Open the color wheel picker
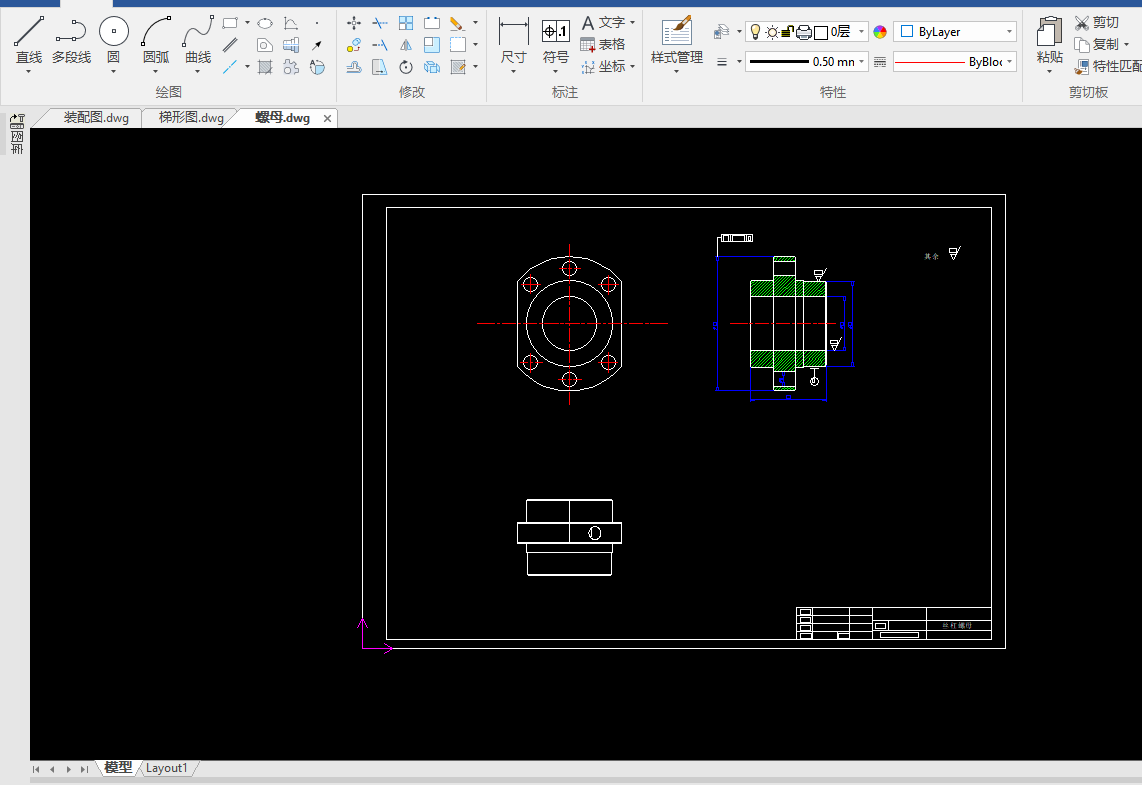This screenshot has width=1142, height=785. [x=880, y=32]
